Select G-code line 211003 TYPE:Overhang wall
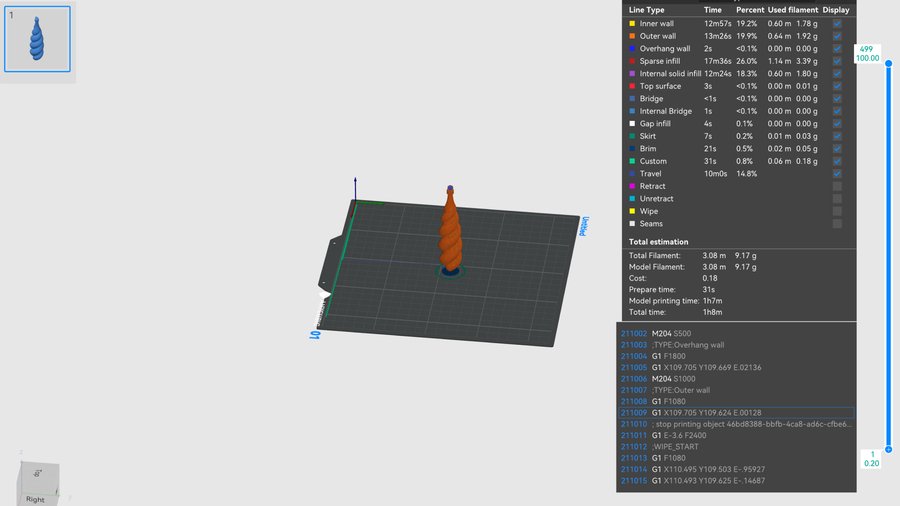This screenshot has height=506, width=900. [x=736, y=345]
